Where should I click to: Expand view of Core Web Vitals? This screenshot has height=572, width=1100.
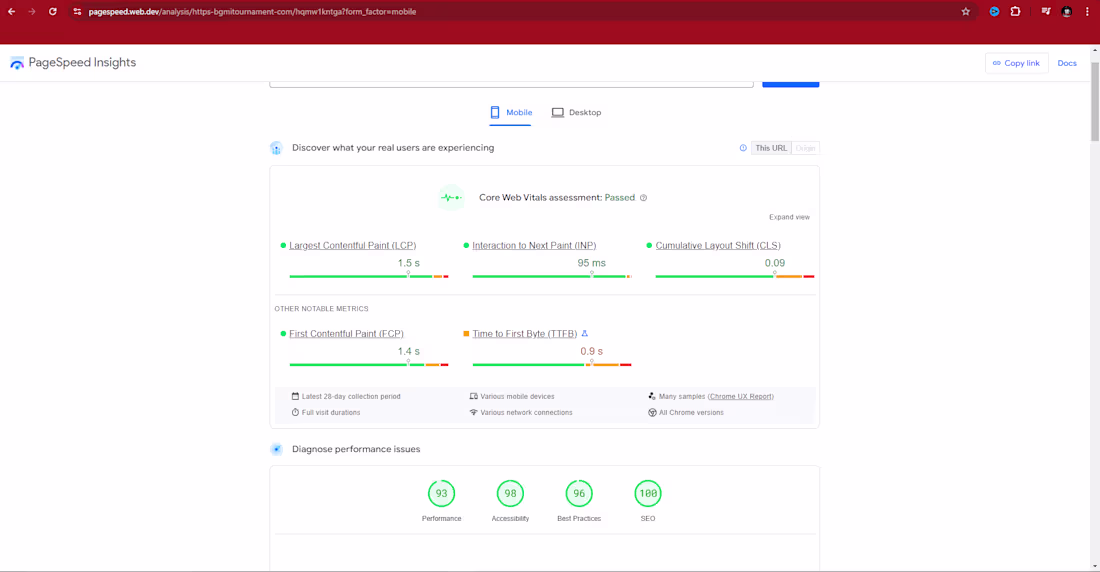pyautogui.click(x=789, y=217)
